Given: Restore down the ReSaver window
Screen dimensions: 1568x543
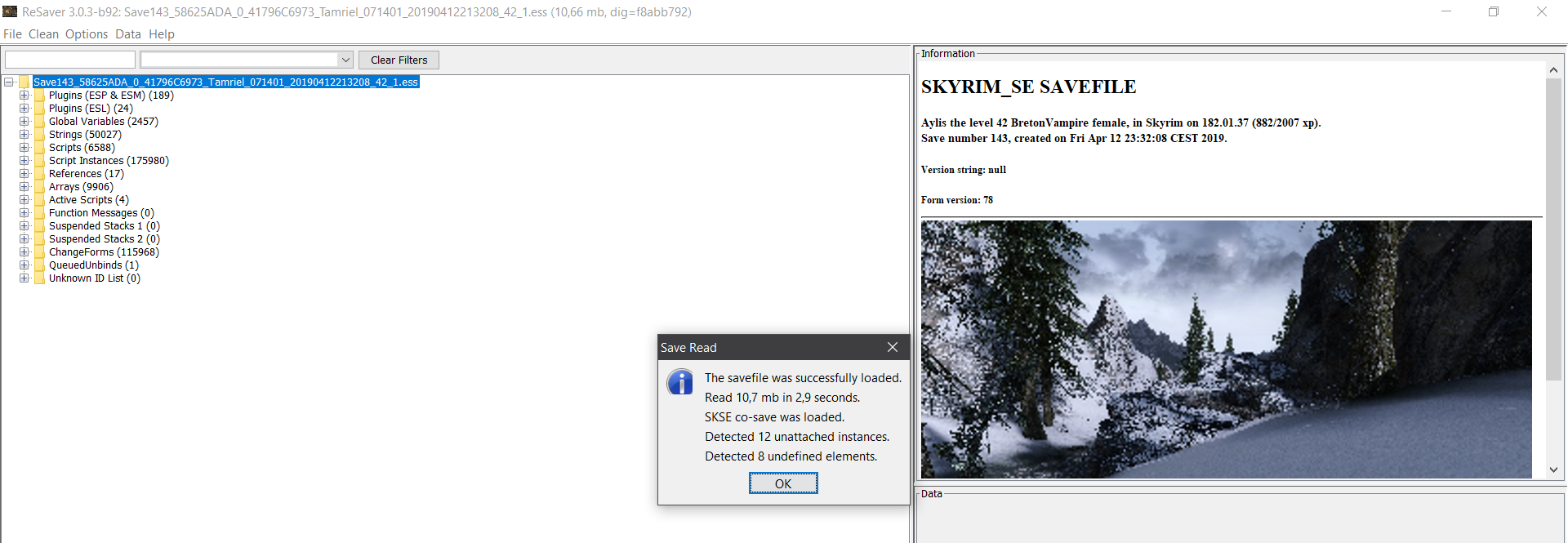Looking at the screenshot, I should 1494,11.
